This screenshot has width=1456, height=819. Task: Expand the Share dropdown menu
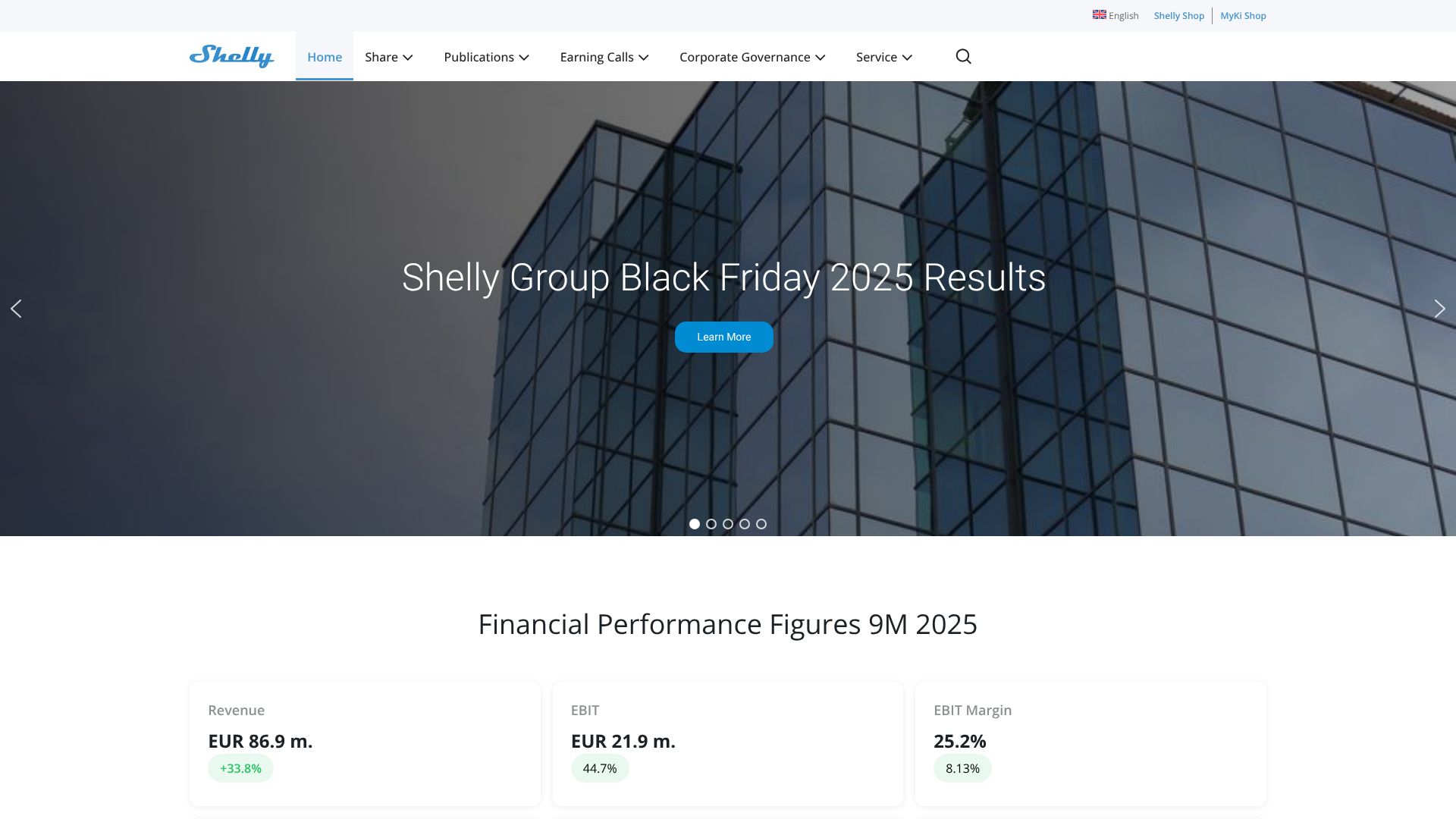click(388, 57)
